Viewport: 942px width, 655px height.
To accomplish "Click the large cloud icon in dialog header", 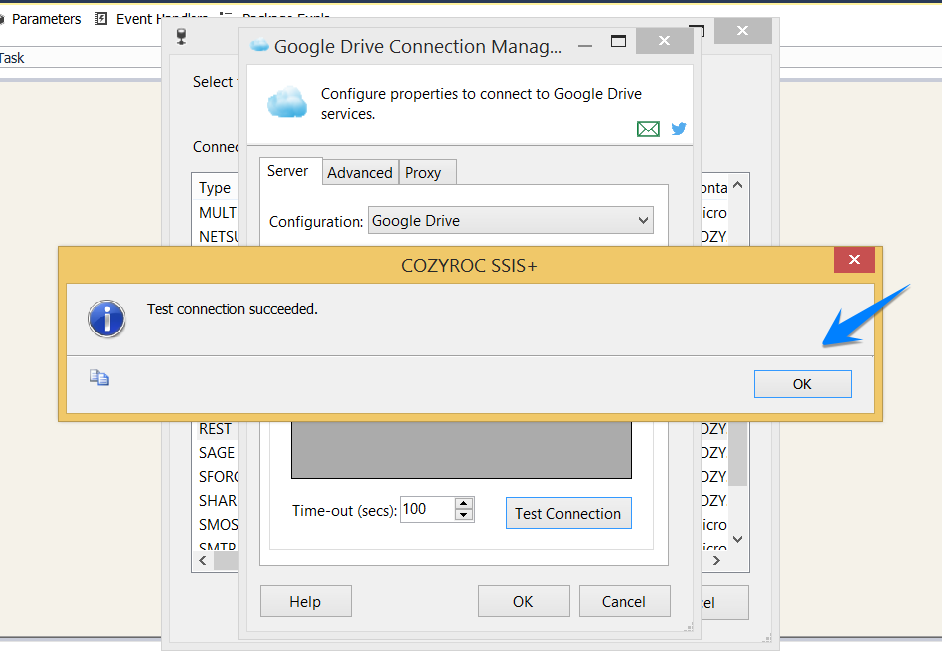I will click(x=287, y=102).
